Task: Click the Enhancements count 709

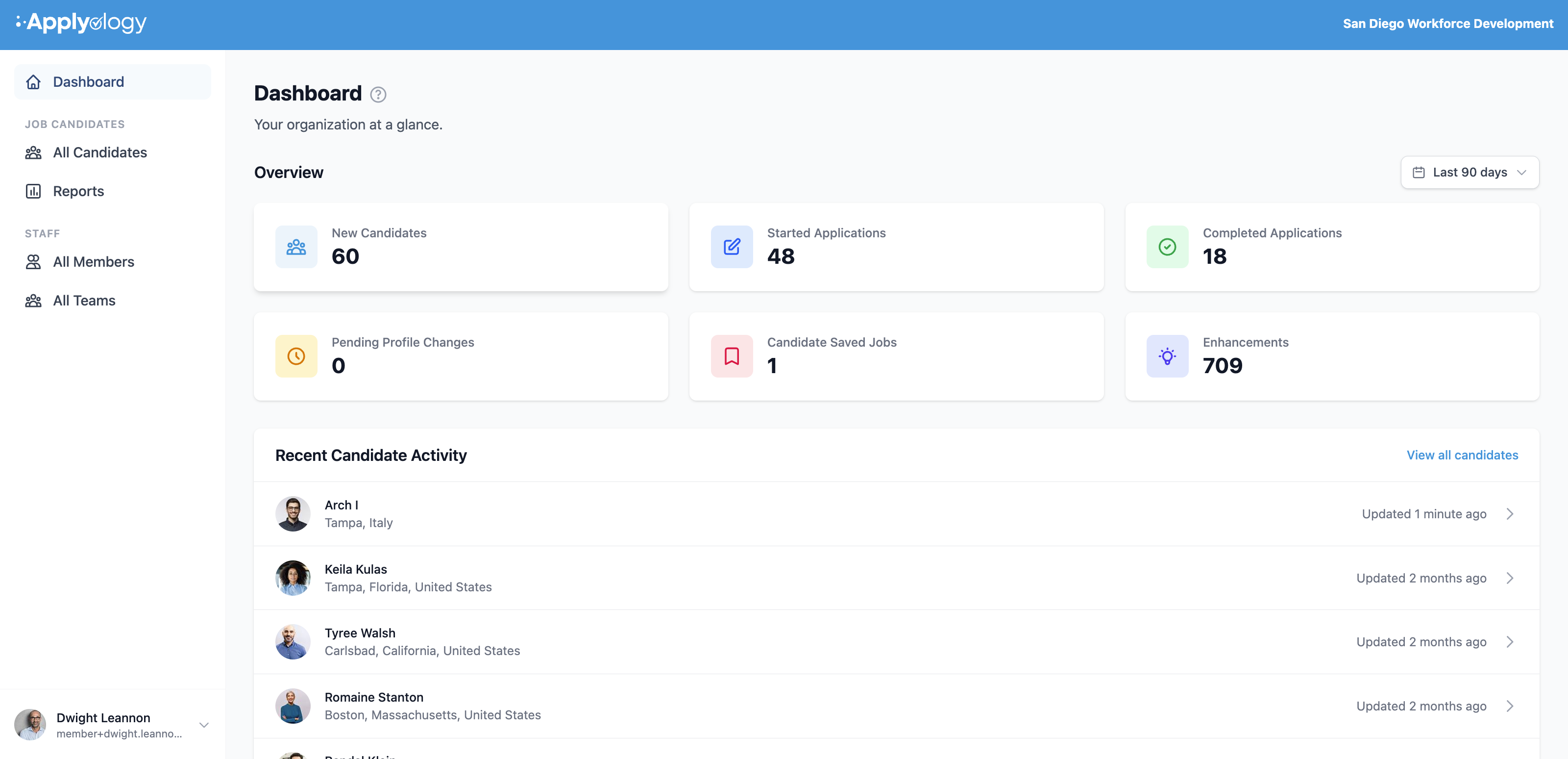Action: pos(1222,366)
